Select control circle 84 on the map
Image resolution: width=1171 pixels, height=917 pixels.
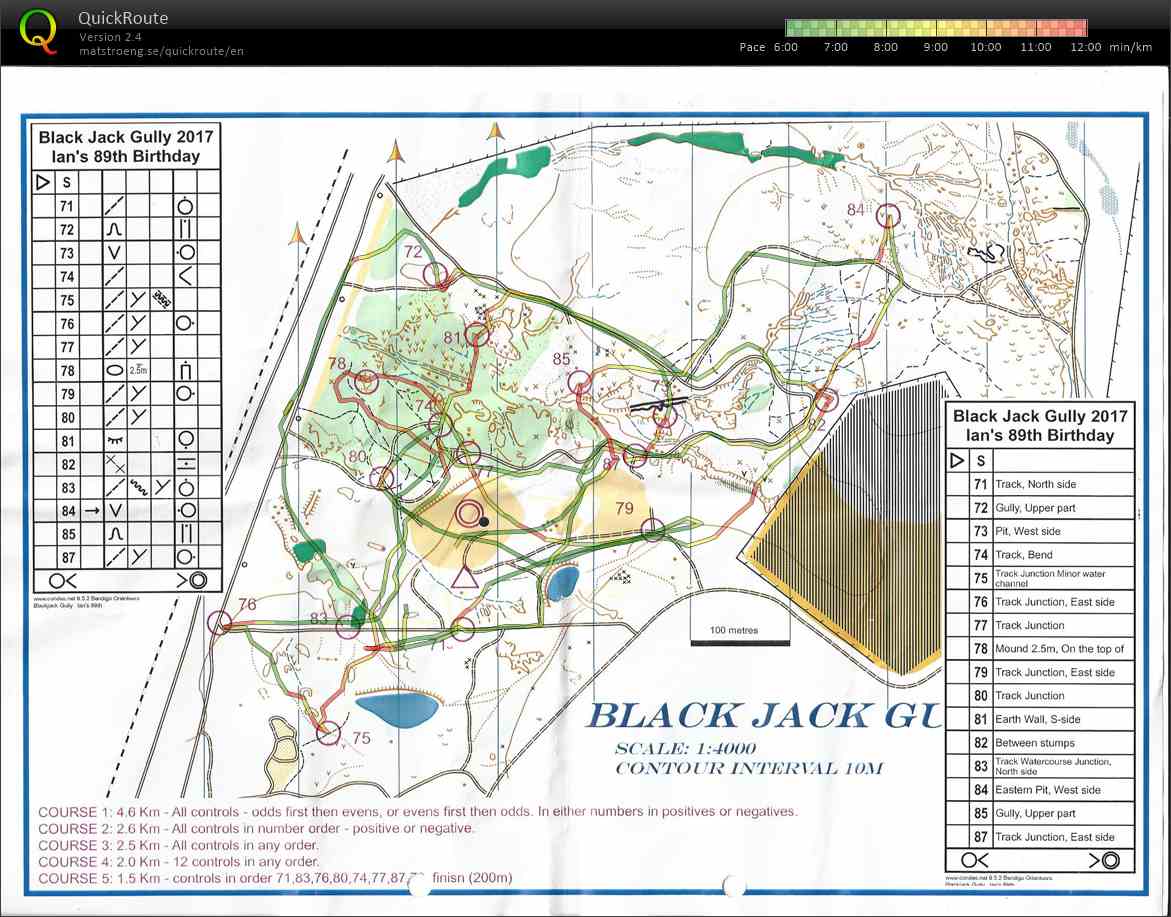point(887,215)
